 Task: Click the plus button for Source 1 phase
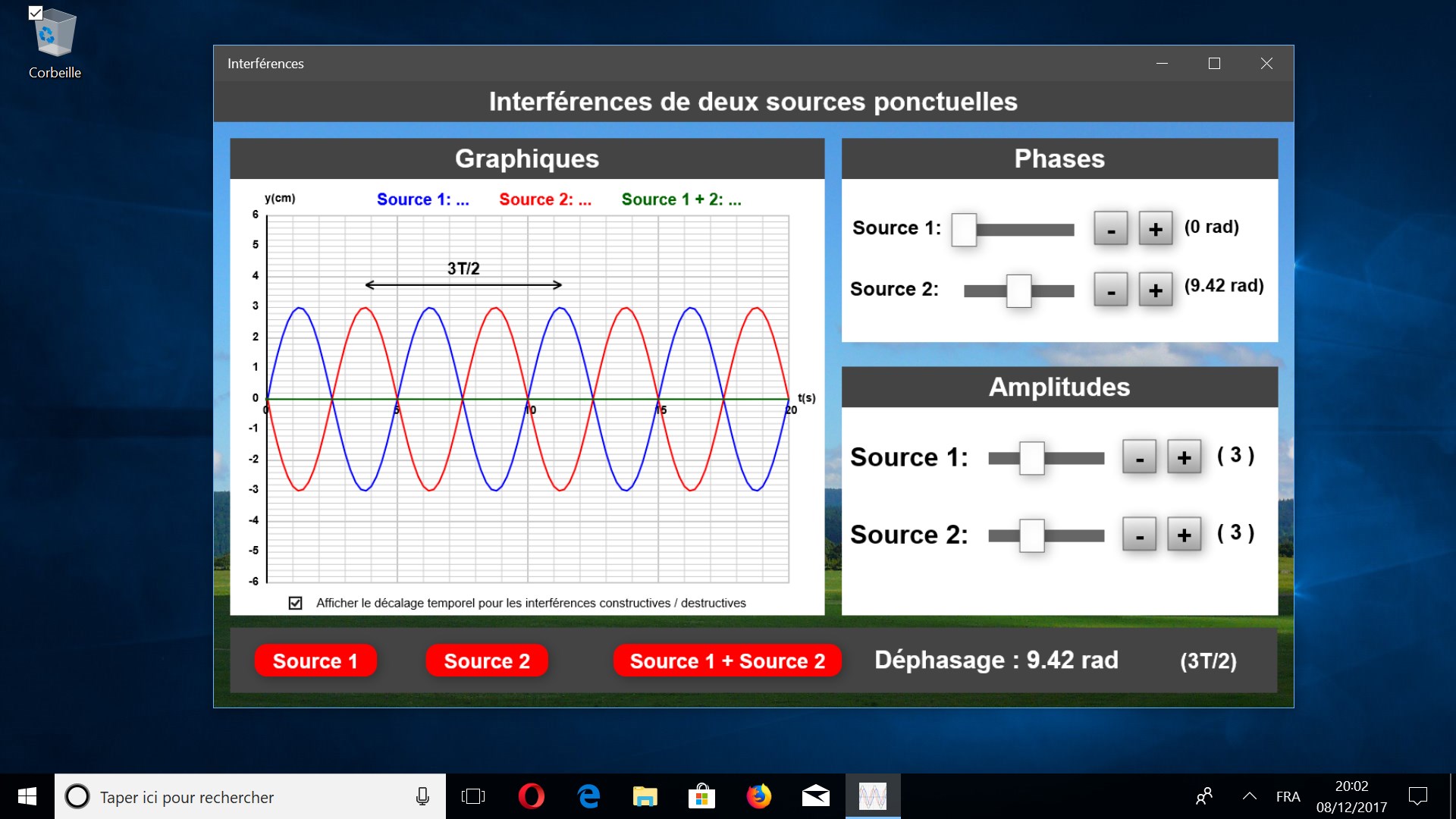pyautogui.click(x=1155, y=228)
